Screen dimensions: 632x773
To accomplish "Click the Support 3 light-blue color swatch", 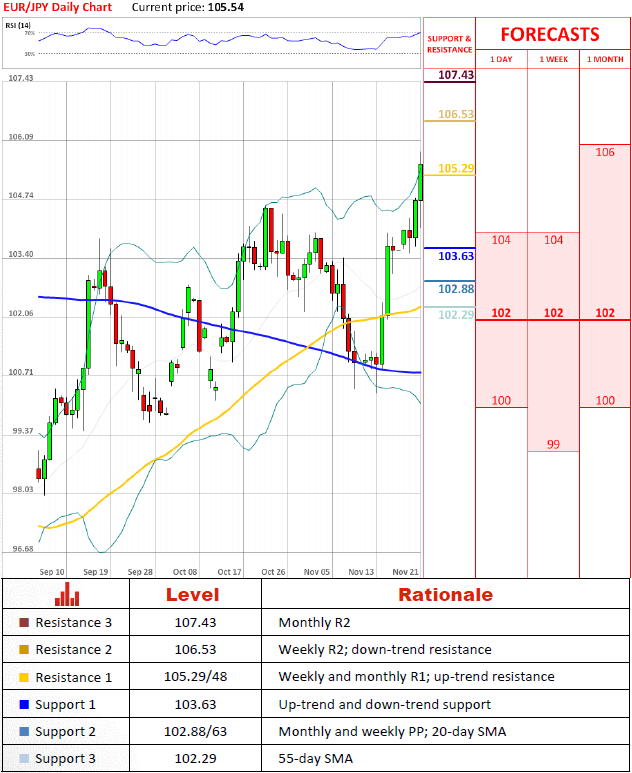I will 24,759.
